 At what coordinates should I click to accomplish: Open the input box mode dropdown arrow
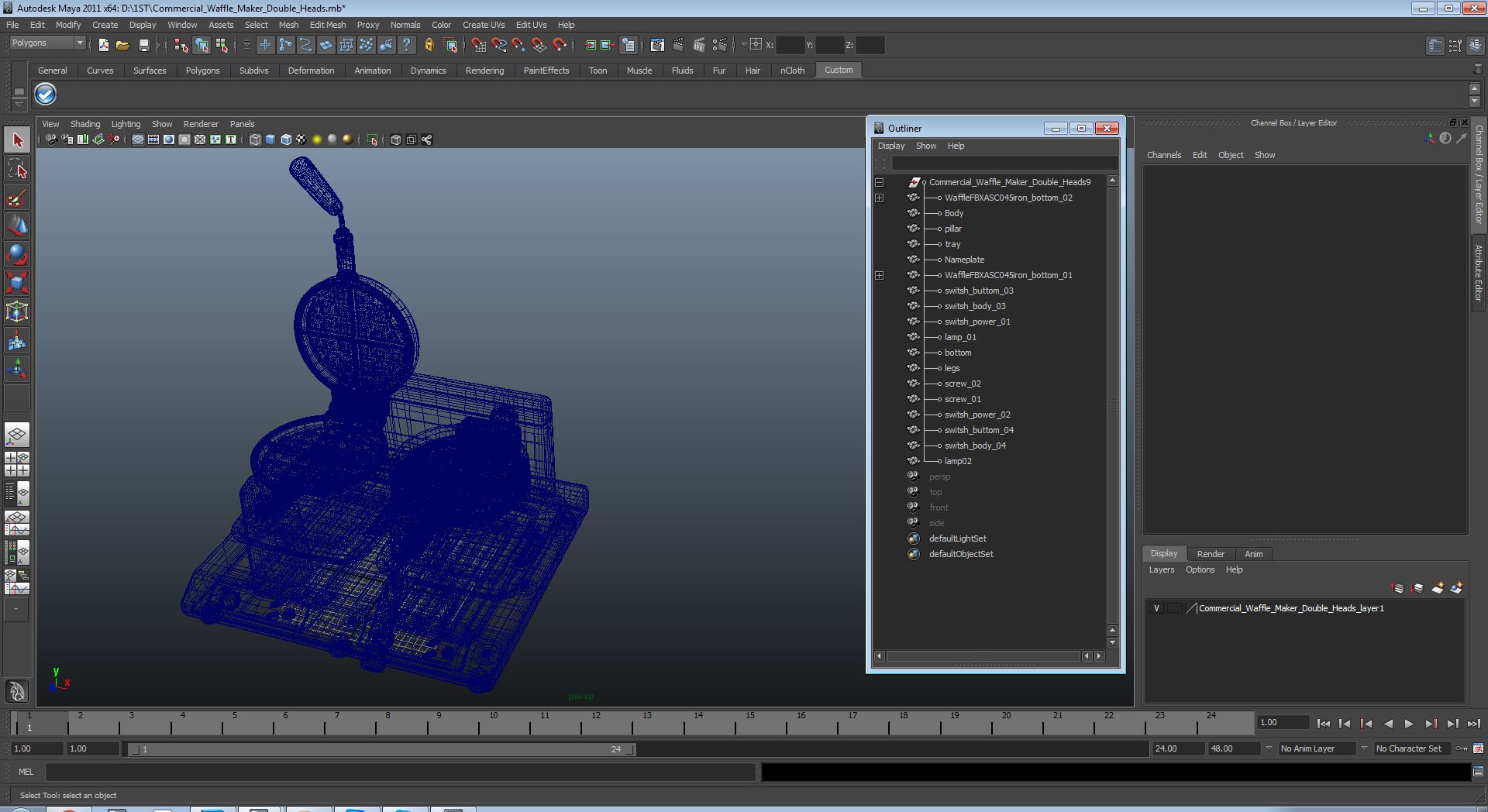pyautogui.click(x=743, y=45)
